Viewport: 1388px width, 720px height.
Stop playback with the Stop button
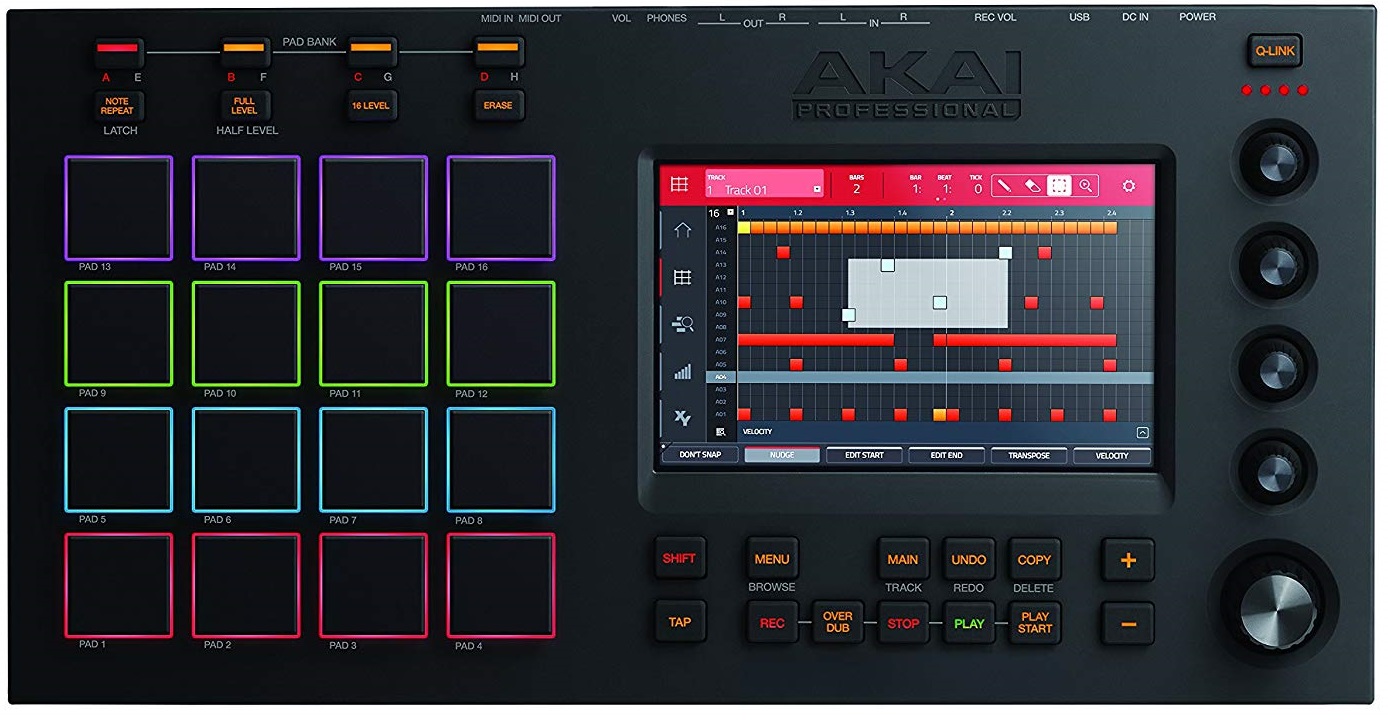(903, 622)
